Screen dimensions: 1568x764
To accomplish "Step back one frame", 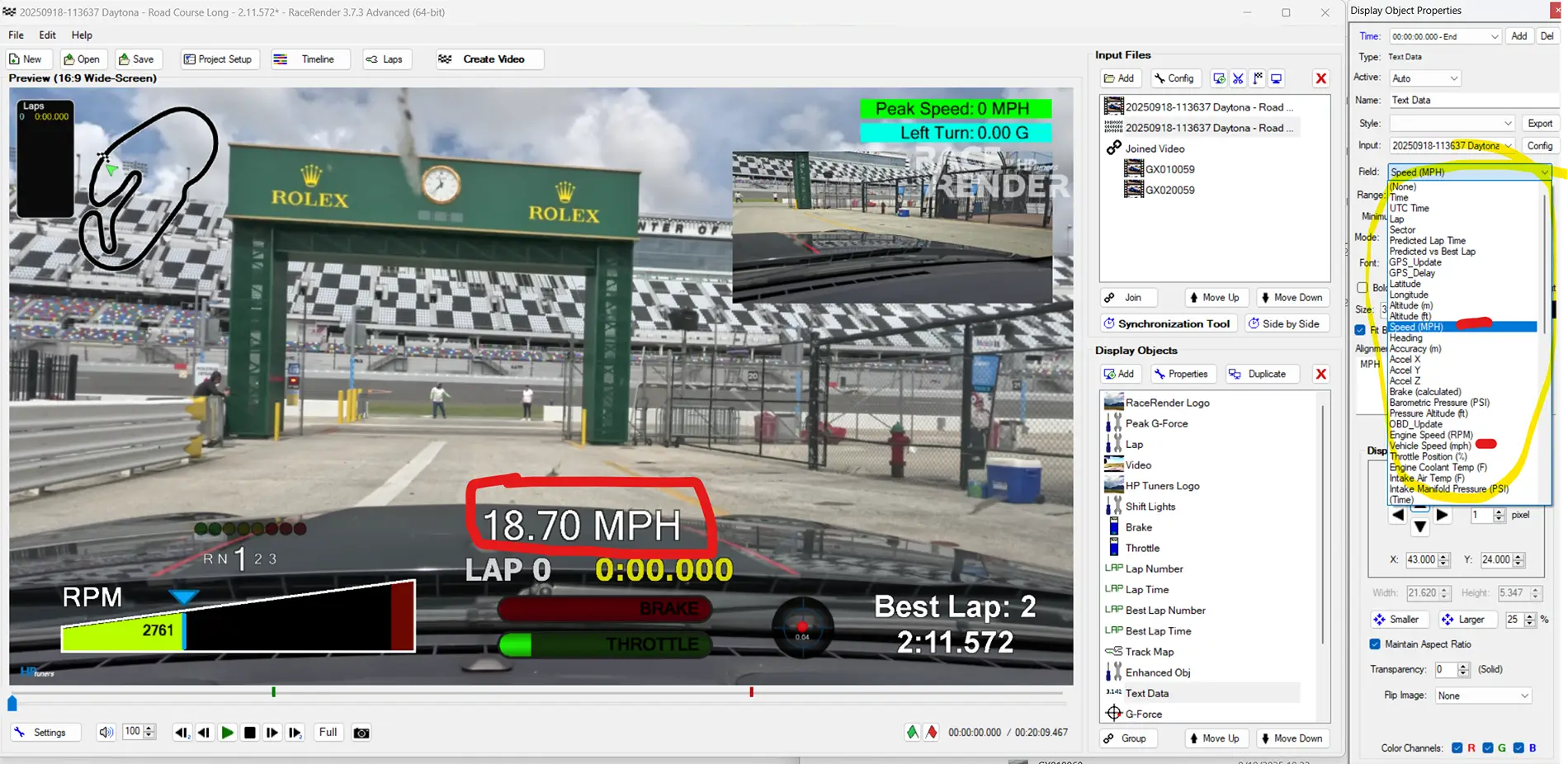I will coord(204,733).
